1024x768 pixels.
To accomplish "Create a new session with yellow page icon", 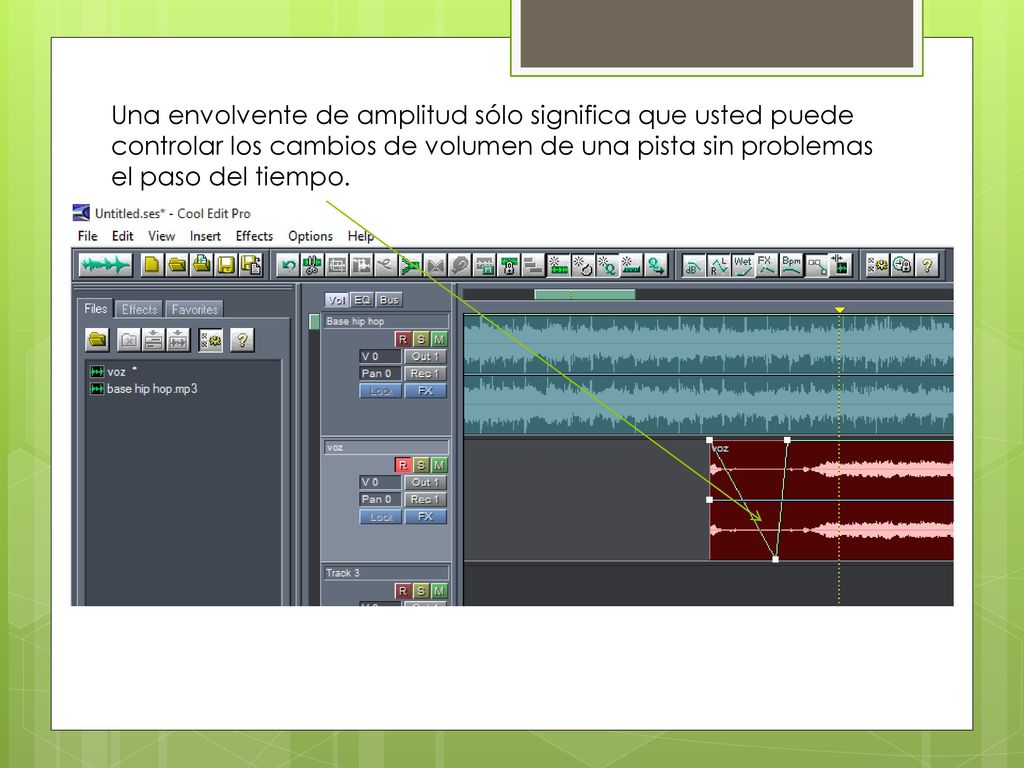I will (152, 265).
